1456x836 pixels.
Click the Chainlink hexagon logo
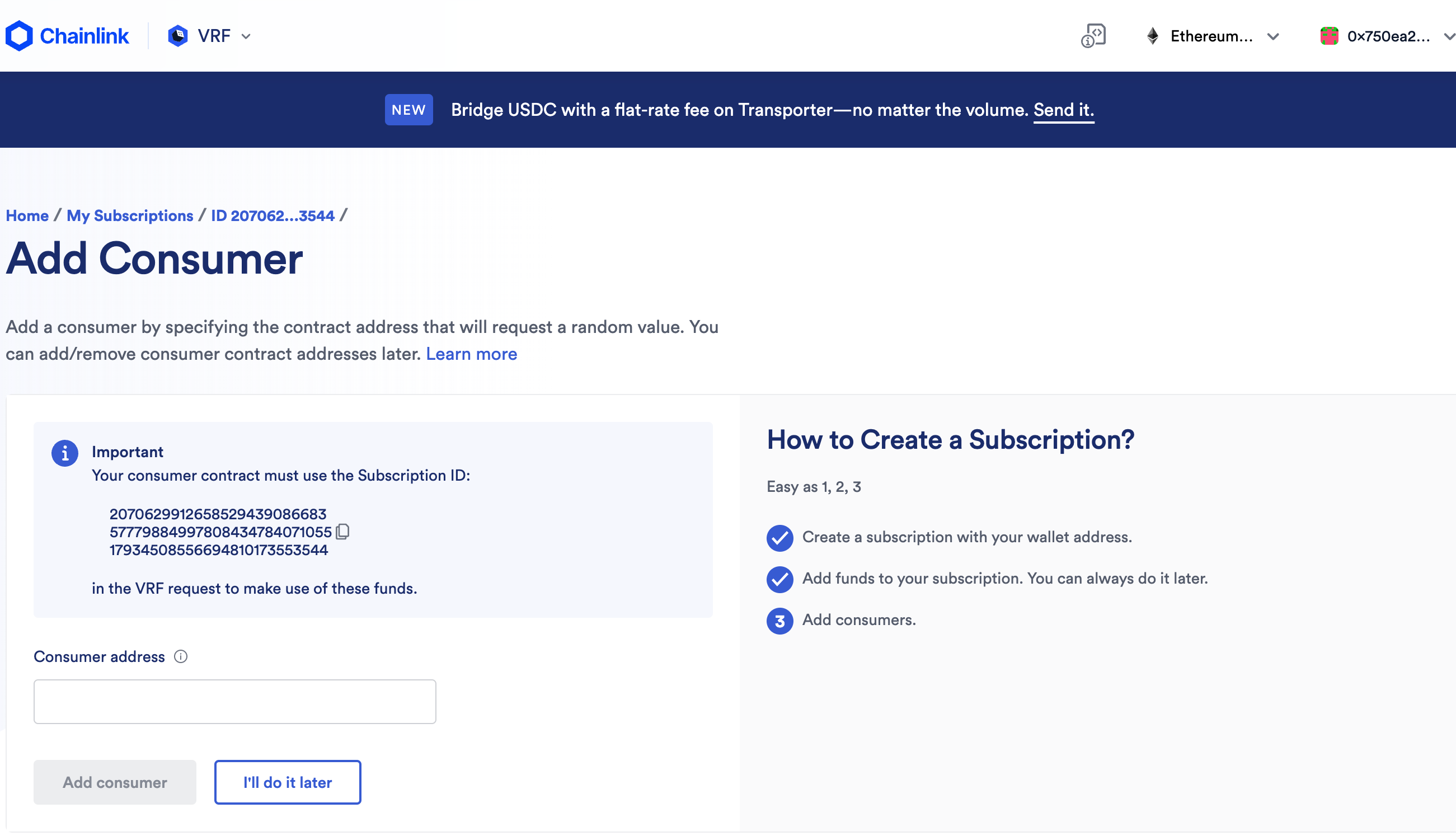click(19, 36)
